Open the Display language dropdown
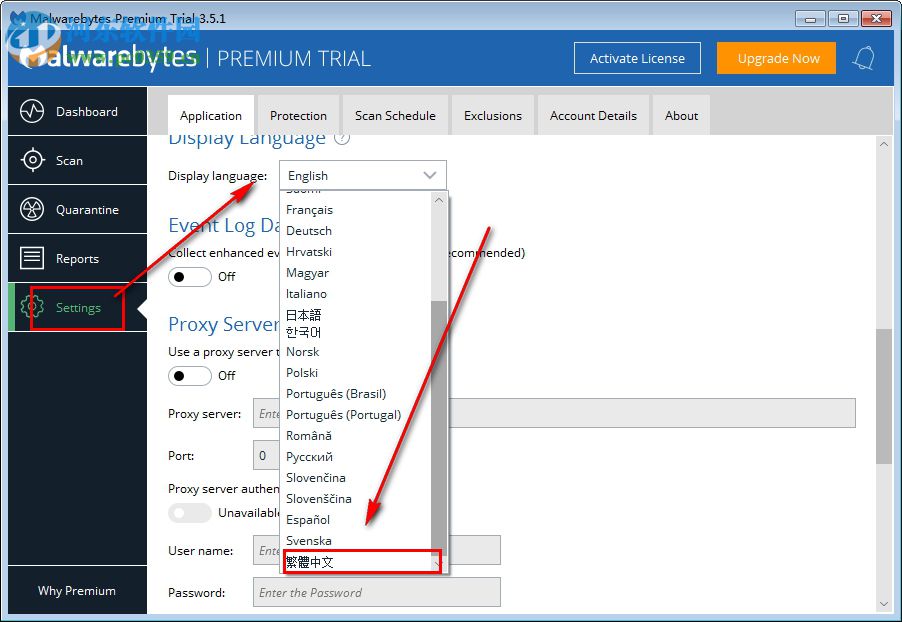This screenshot has width=902, height=622. tap(363, 175)
